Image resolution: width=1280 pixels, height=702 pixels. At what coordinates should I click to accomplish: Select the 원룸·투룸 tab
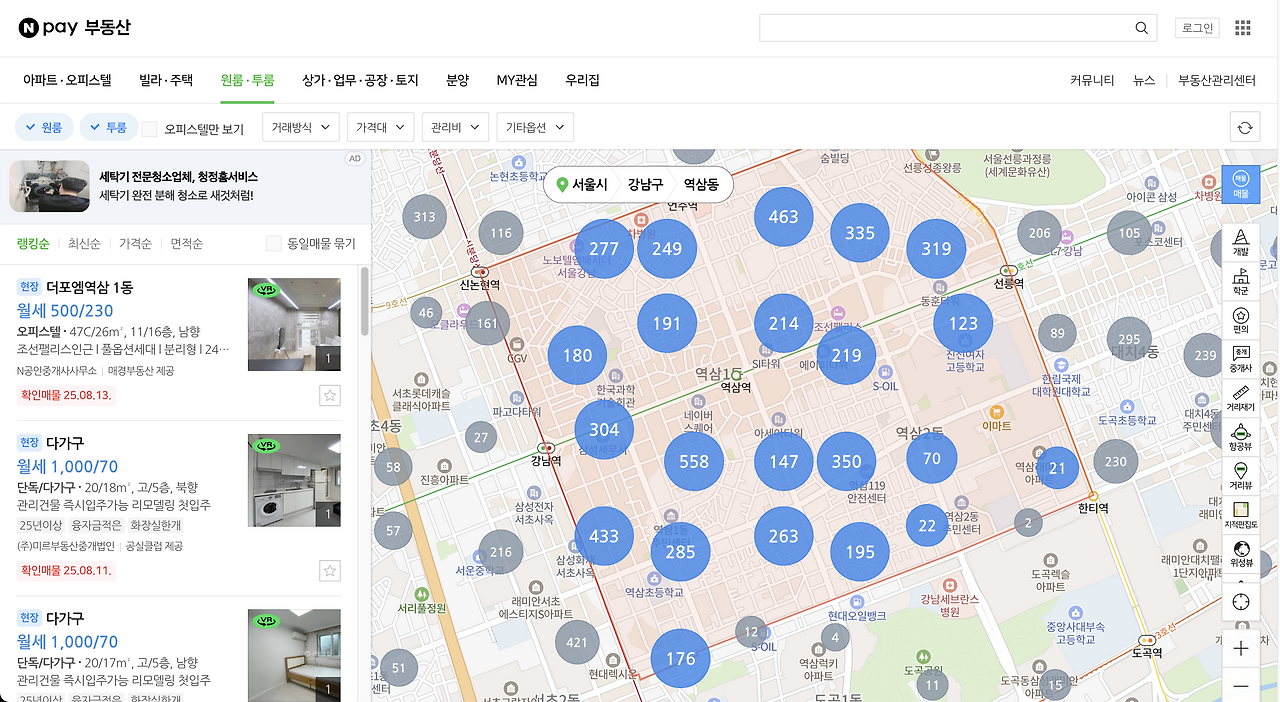point(248,80)
